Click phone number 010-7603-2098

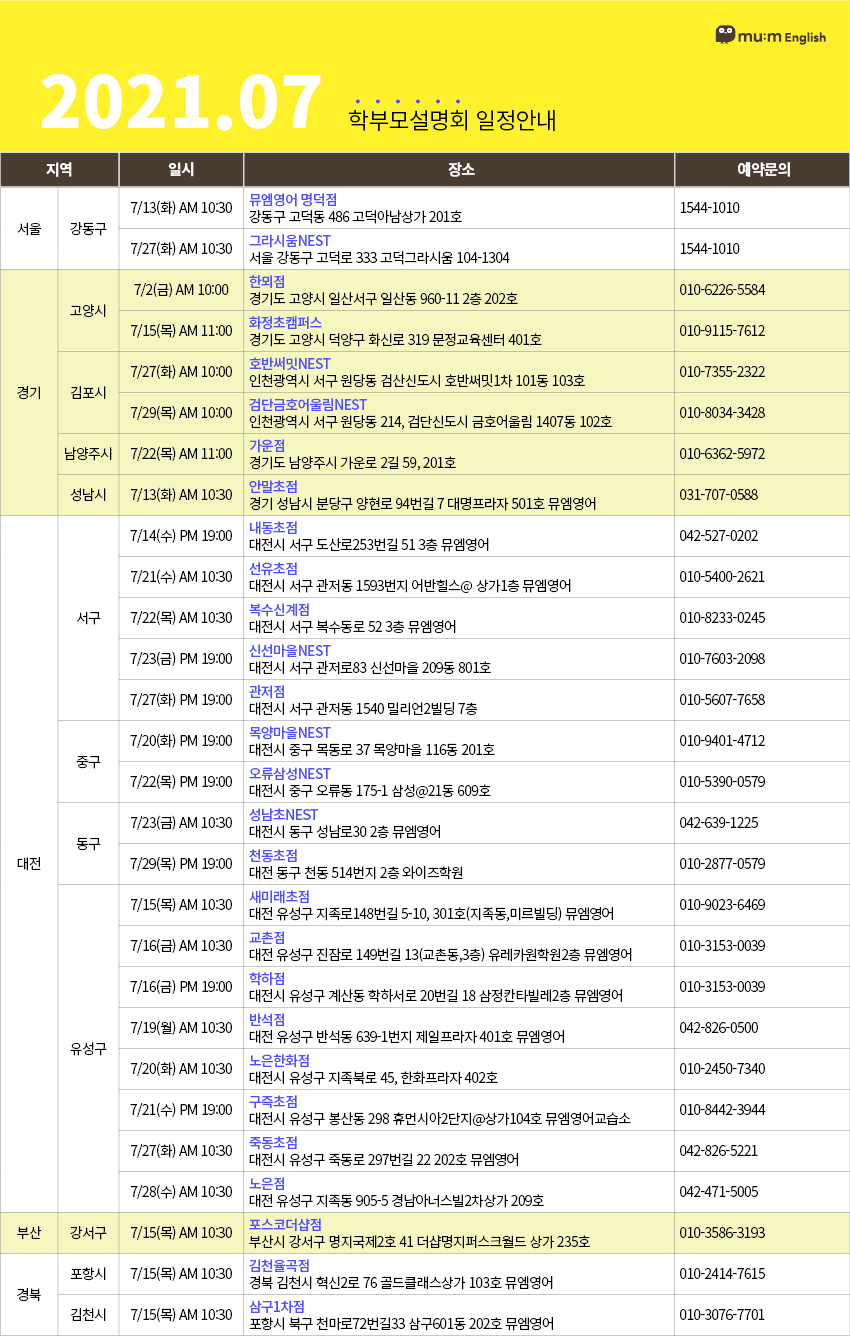coord(722,659)
